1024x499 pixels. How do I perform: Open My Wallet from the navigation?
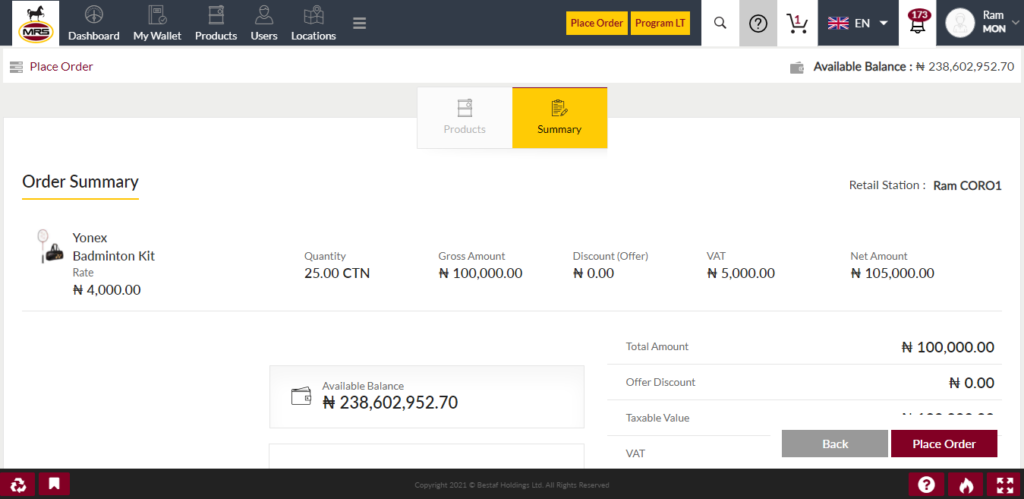(157, 24)
